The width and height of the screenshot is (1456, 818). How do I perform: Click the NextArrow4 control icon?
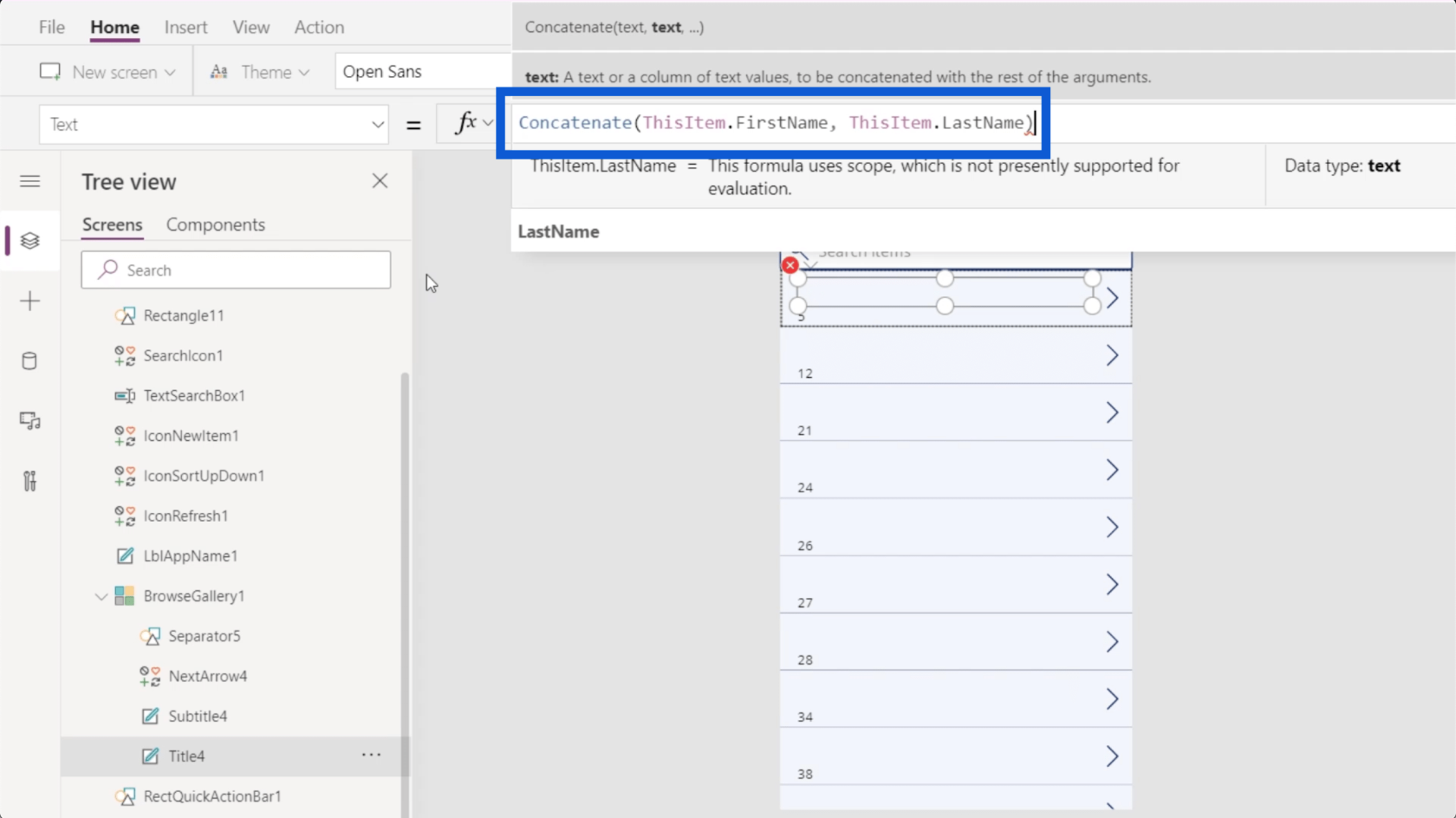click(x=150, y=676)
